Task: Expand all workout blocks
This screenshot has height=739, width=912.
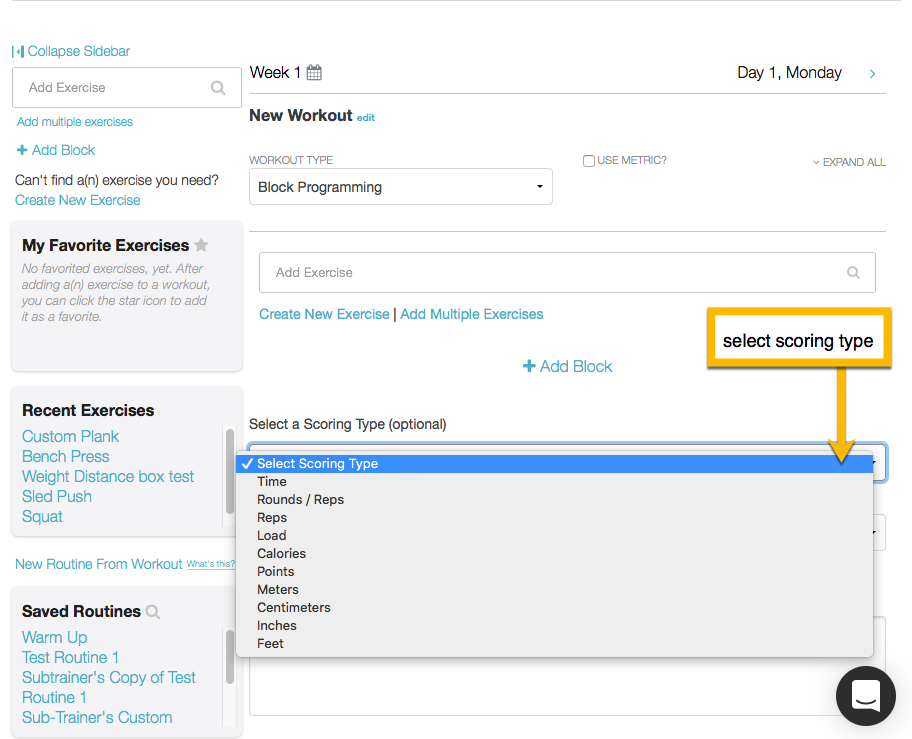Action: 849,162
